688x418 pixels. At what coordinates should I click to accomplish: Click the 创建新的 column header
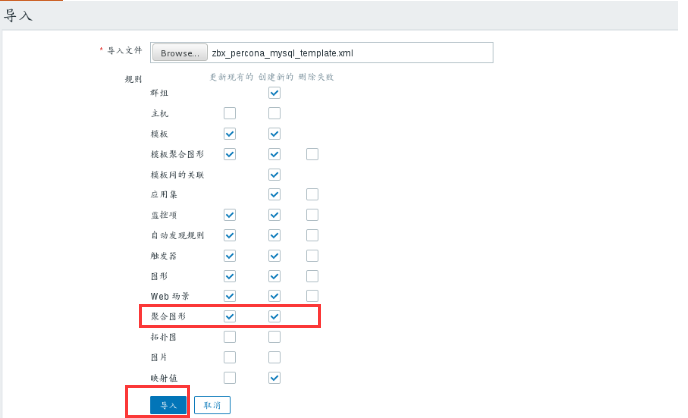pos(276,77)
